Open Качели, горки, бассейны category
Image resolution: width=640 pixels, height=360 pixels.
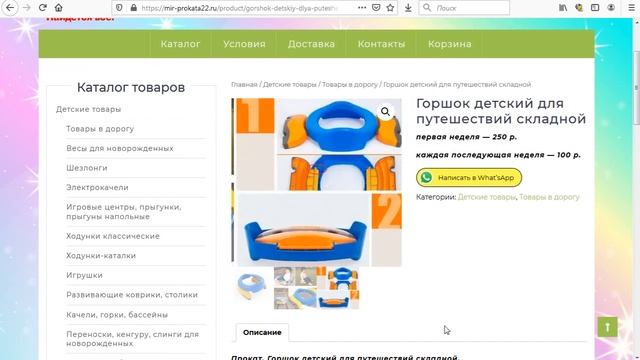click(117, 315)
